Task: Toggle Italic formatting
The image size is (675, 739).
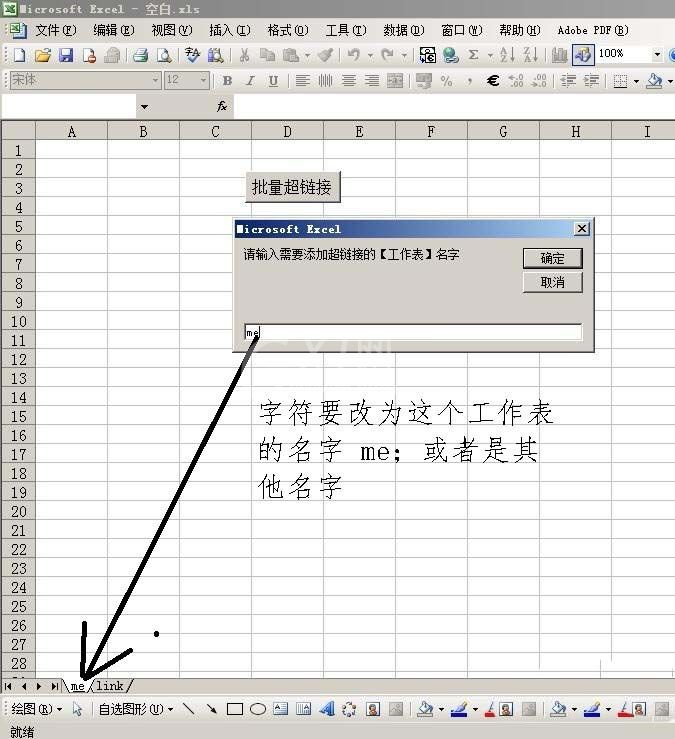Action: tap(250, 81)
